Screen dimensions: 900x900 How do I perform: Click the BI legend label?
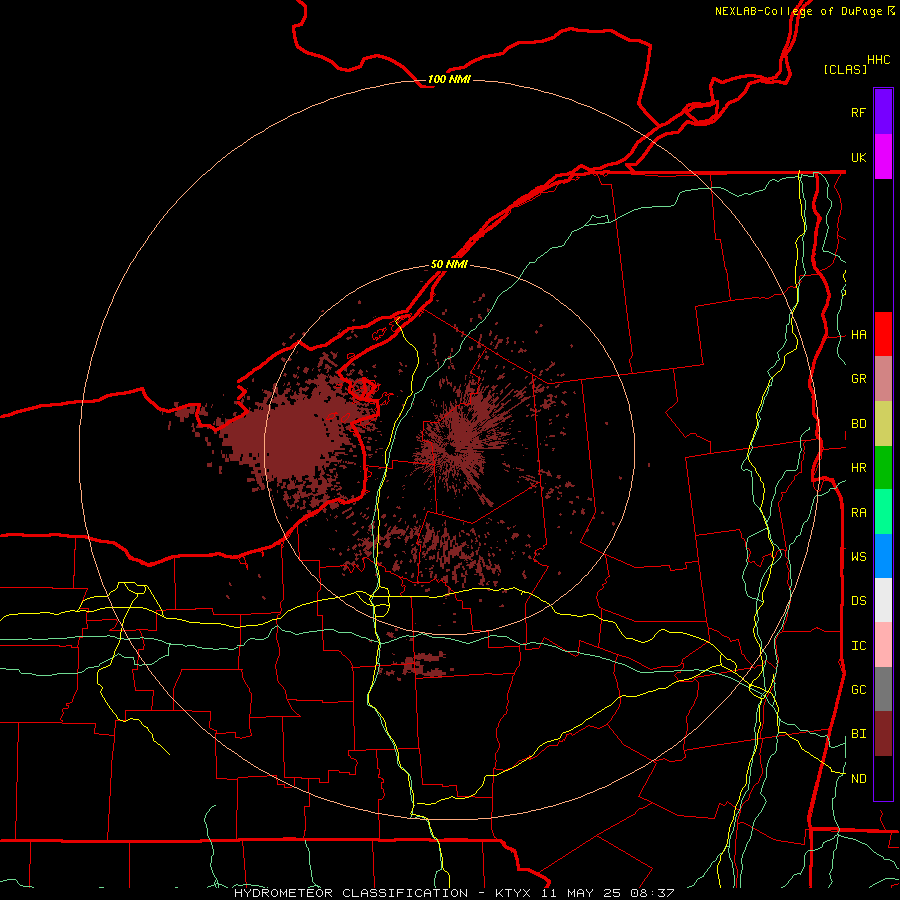(x=858, y=734)
